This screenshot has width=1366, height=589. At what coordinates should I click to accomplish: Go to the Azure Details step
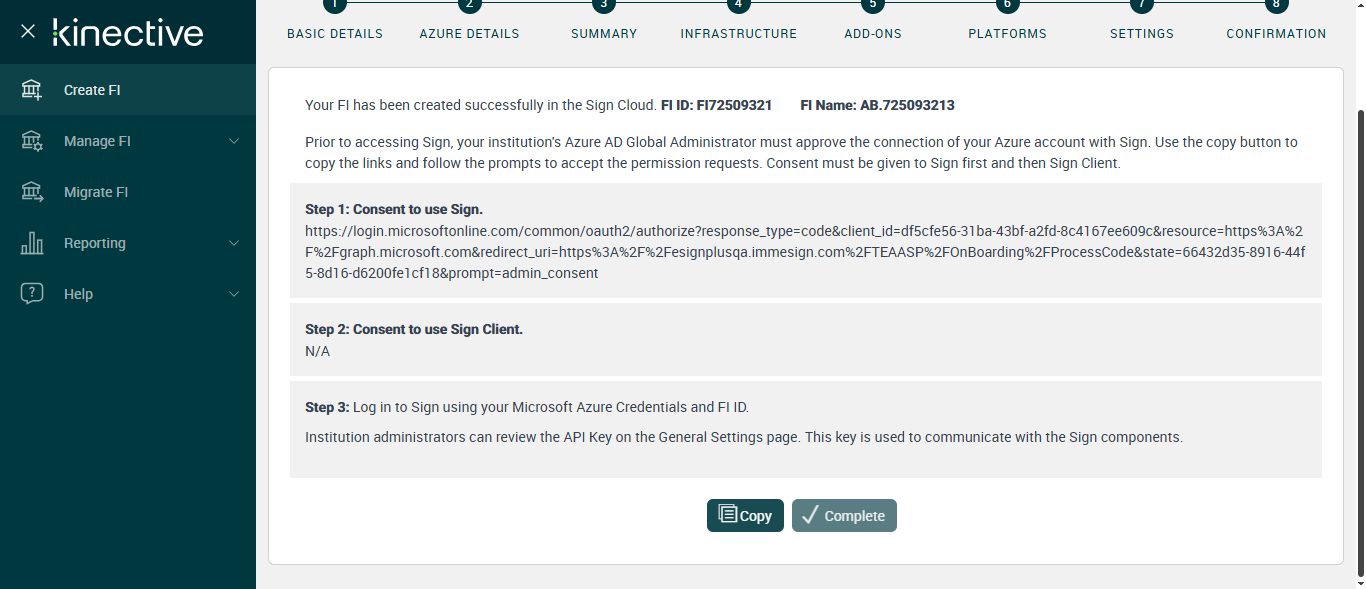point(469,34)
